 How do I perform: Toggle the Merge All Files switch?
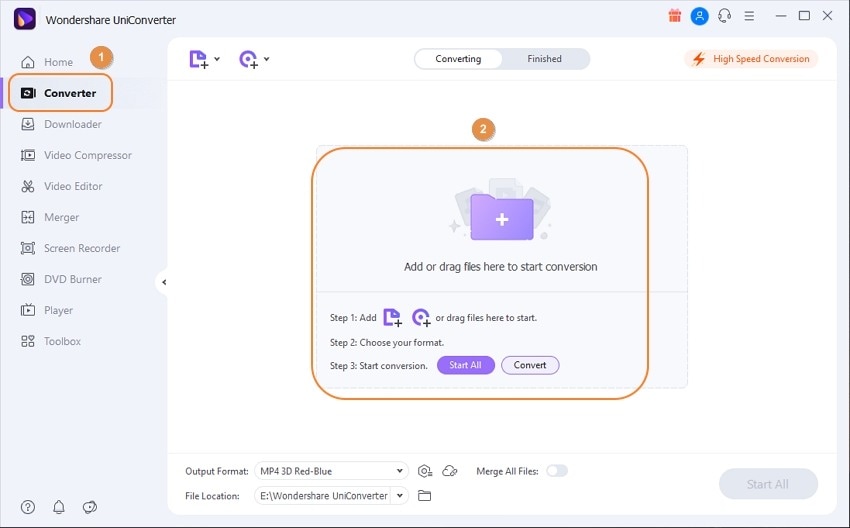click(557, 471)
